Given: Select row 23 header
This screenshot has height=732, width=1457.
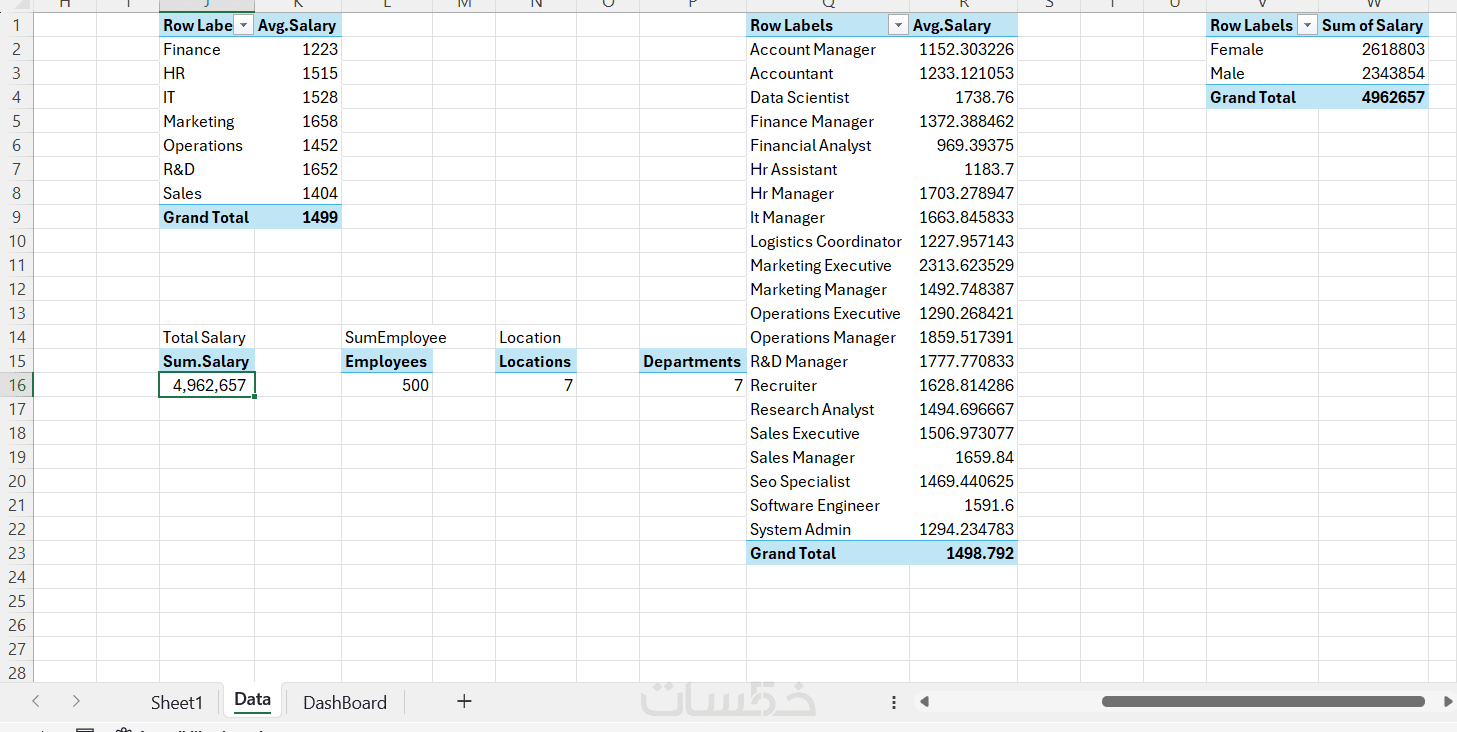Looking at the screenshot, I should (16, 553).
